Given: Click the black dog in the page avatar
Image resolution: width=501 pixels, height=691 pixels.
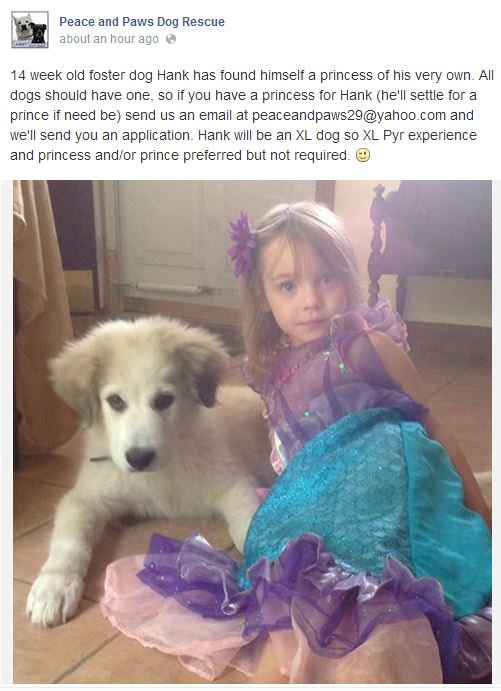Looking at the screenshot, I should point(39,33).
